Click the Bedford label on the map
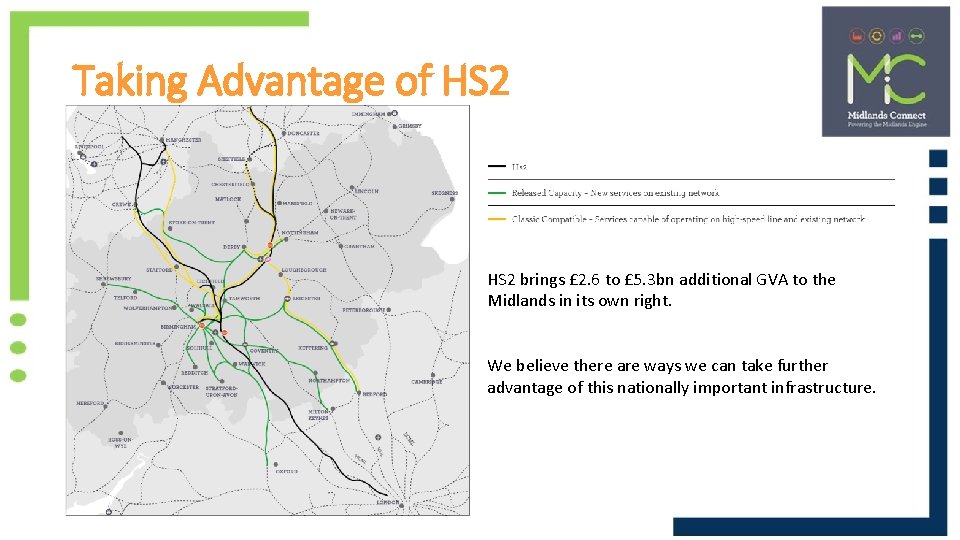 click(375, 394)
